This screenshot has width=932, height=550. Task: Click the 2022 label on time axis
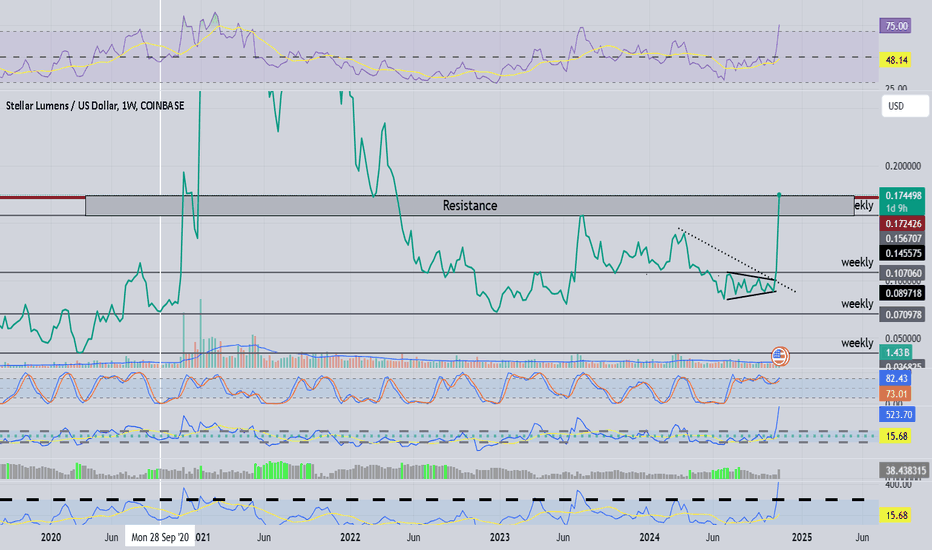(350, 538)
